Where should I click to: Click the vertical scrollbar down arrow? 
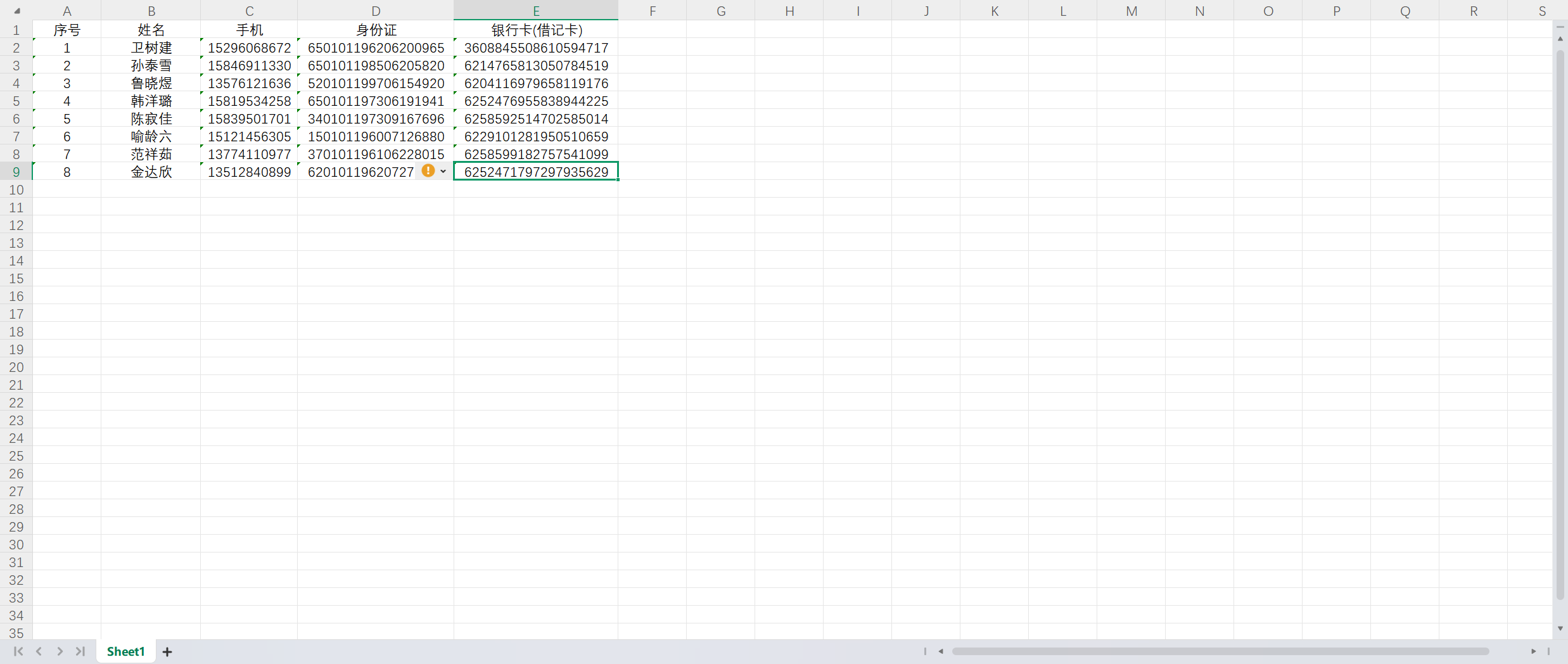click(x=1560, y=629)
